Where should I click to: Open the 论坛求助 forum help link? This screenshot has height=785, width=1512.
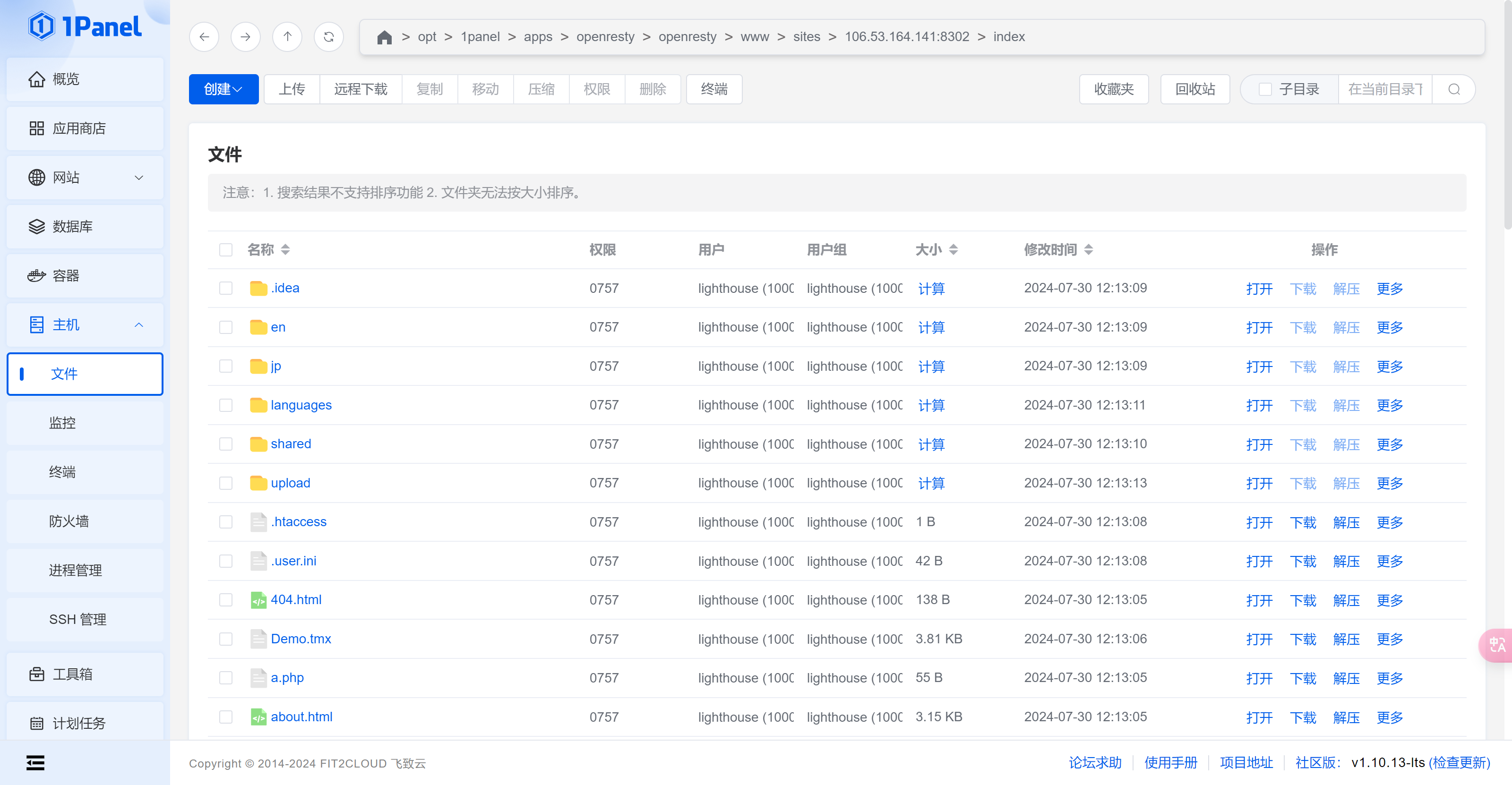pos(1095,763)
